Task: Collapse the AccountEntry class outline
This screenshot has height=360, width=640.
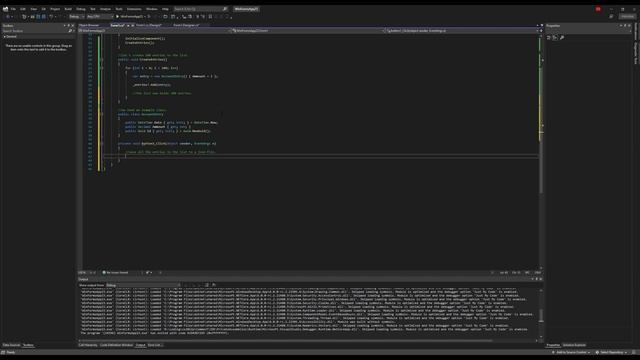Action: coord(102,114)
